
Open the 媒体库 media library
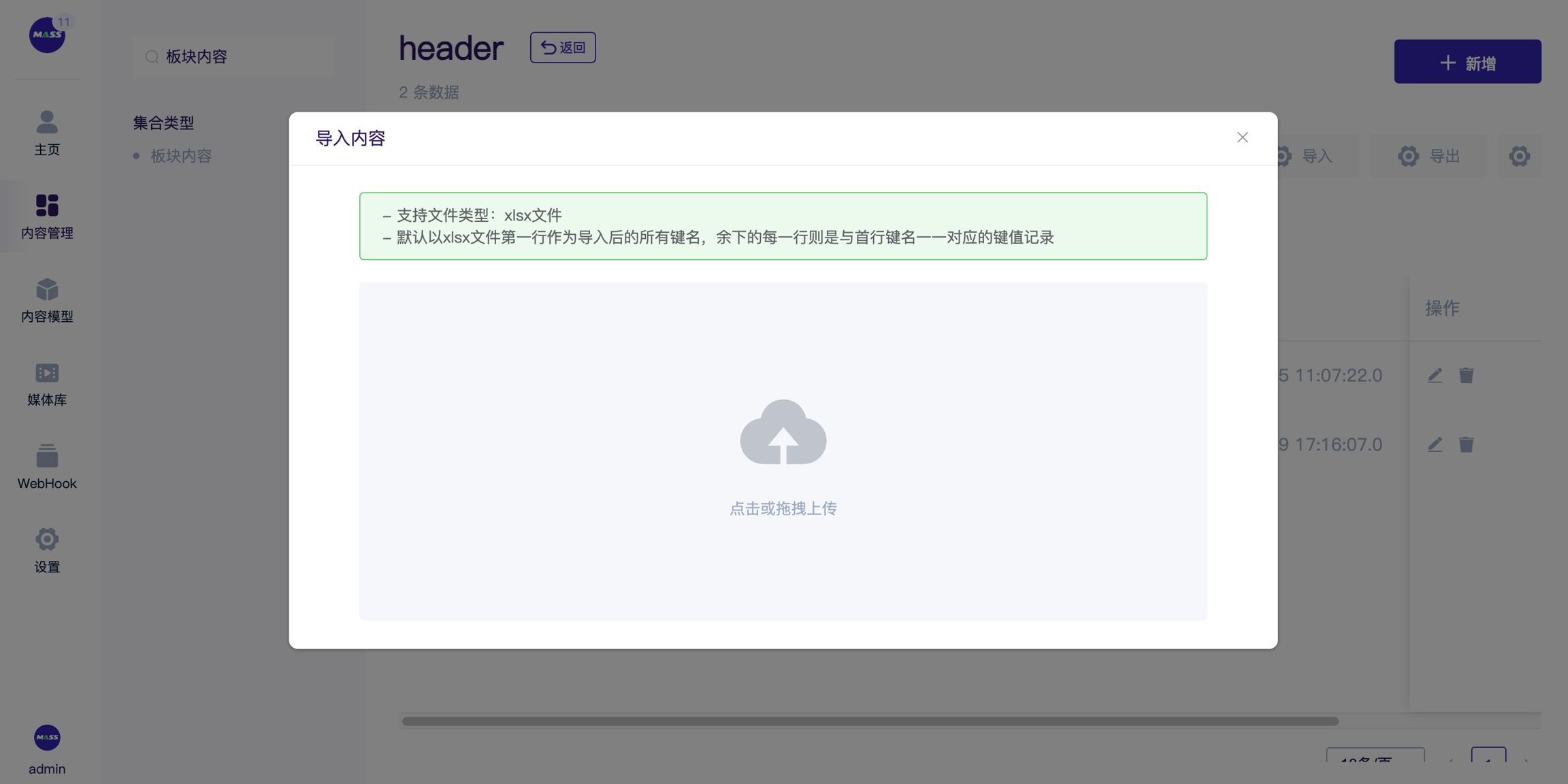(x=47, y=384)
